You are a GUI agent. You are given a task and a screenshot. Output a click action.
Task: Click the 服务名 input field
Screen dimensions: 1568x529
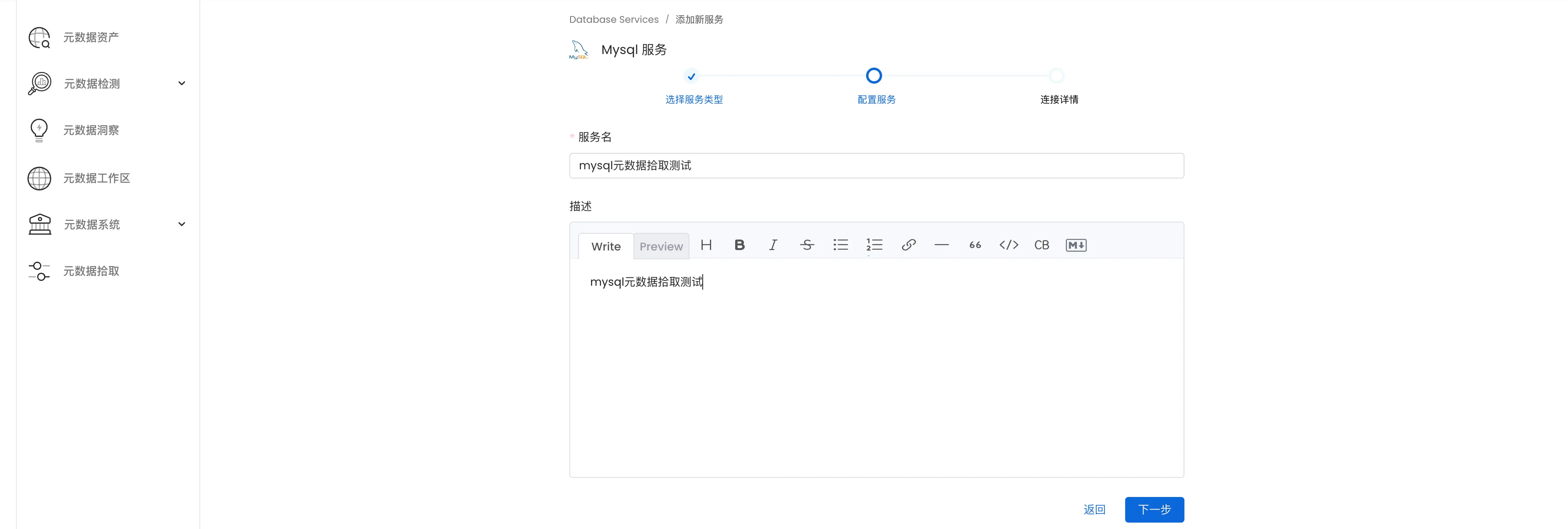876,165
